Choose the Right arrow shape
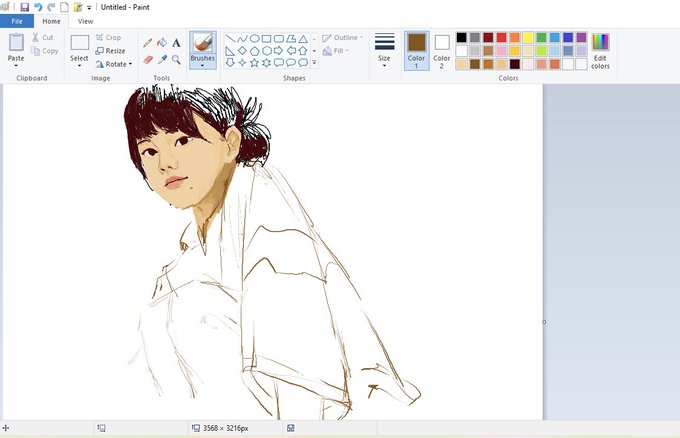The image size is (680, 438). (279, 51)
